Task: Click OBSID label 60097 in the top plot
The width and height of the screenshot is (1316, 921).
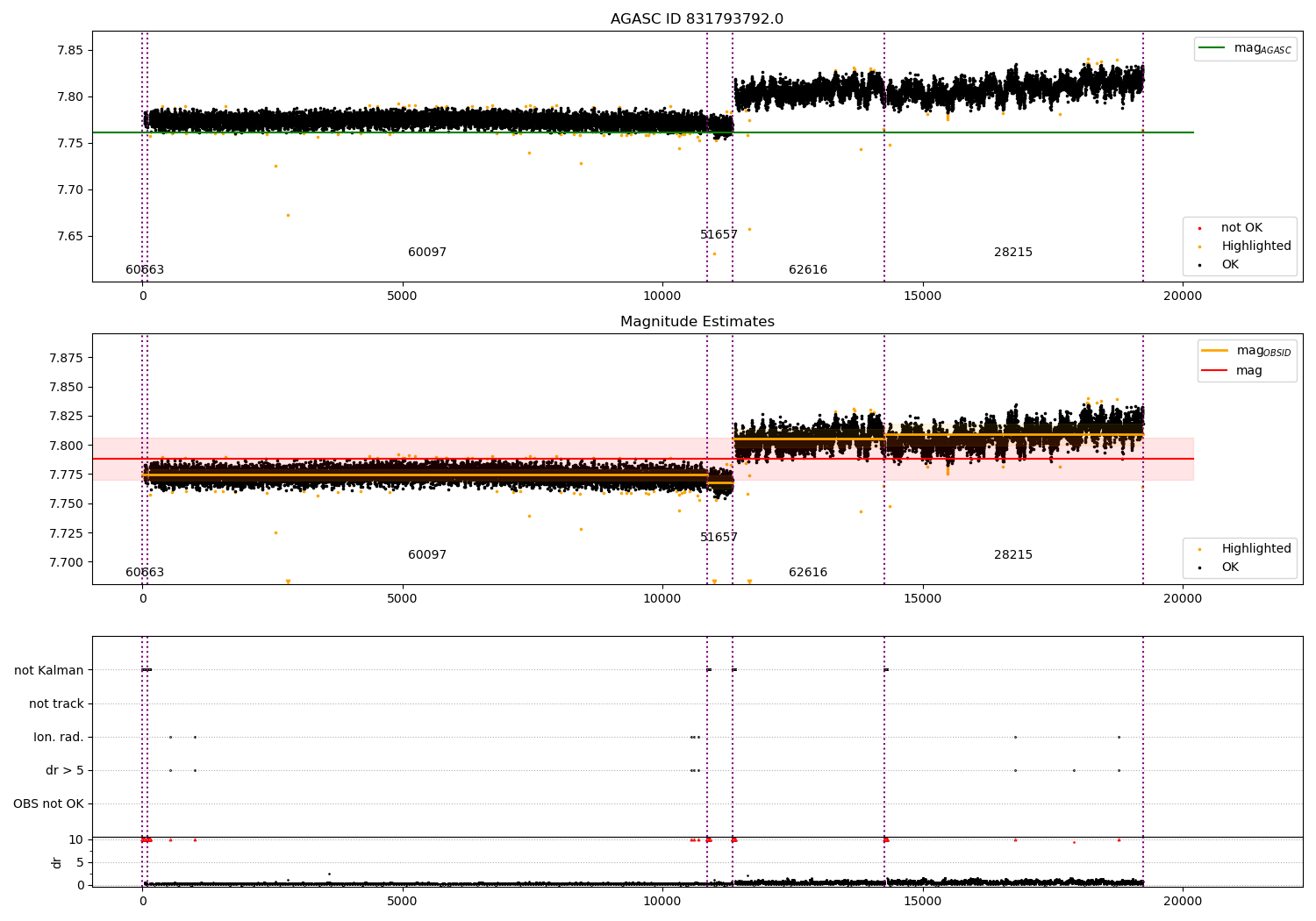Action: (427, 253)
